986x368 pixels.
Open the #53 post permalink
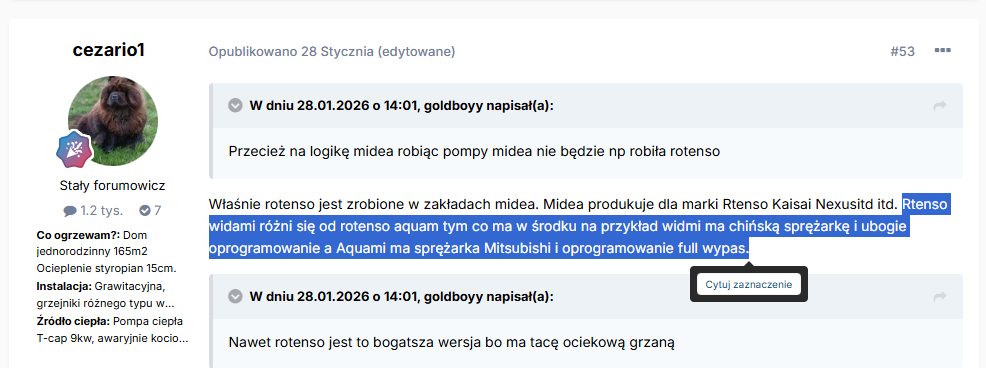pos(902,52)
